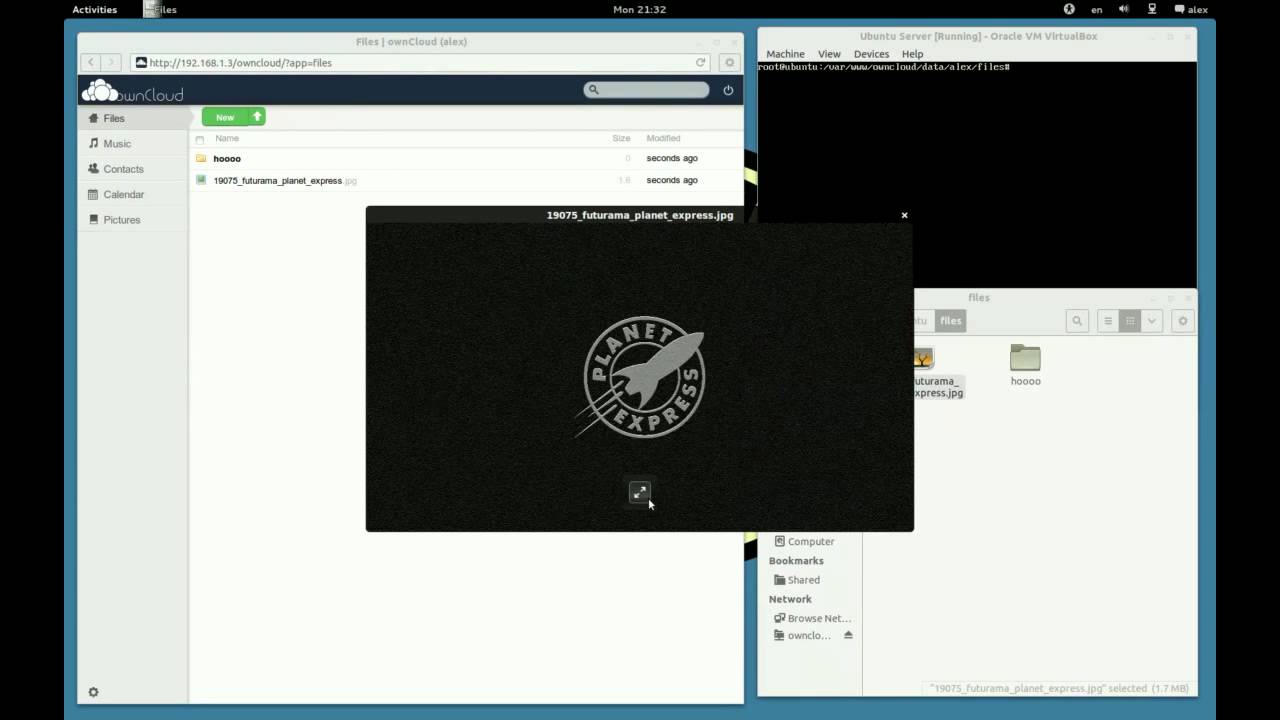Viewport: 1280px width, 720px height.
Task: Open the view options dropdown arrow in file manager
Action: (x=1152, y=321)
